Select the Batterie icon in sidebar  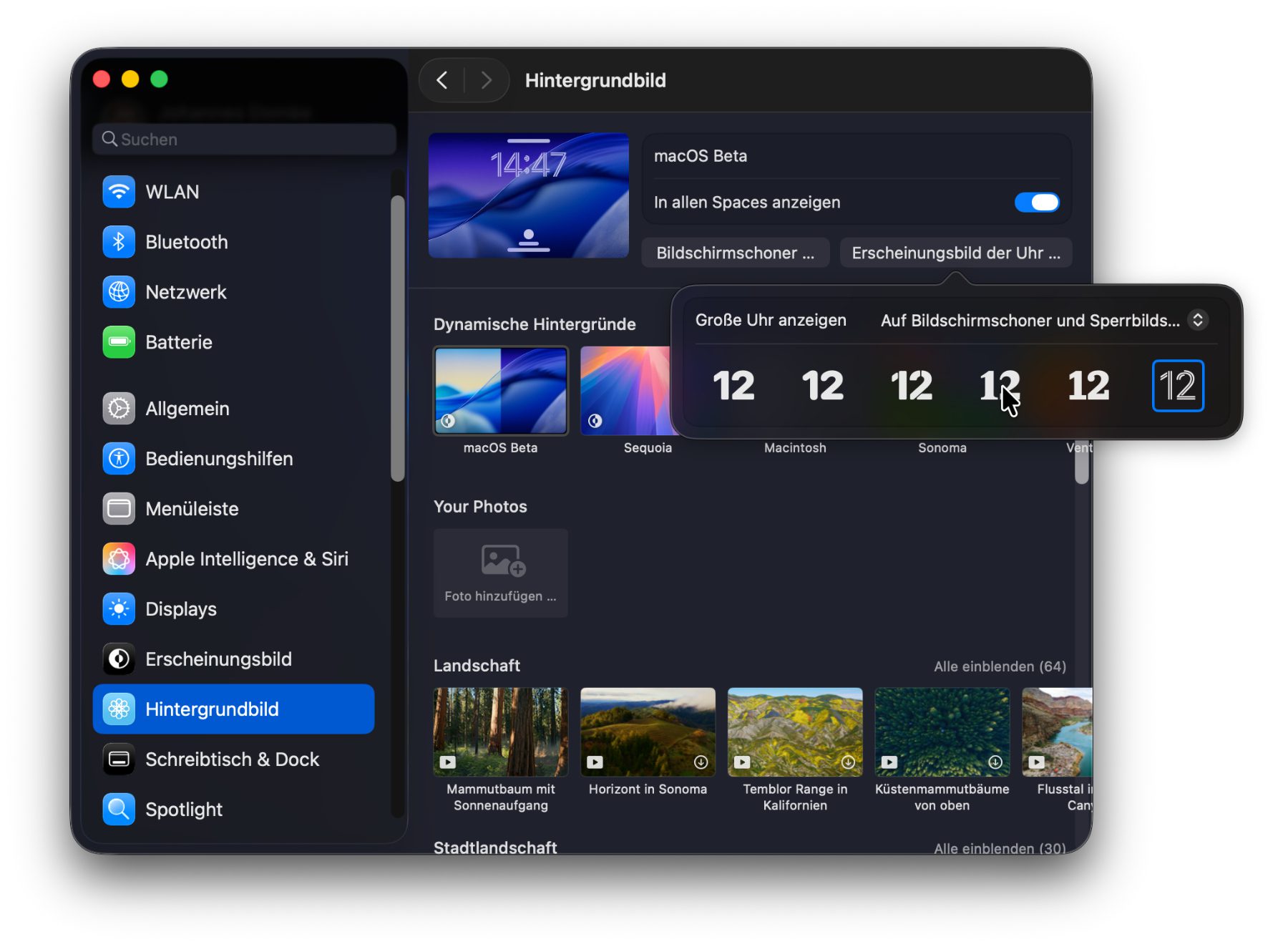119,342
